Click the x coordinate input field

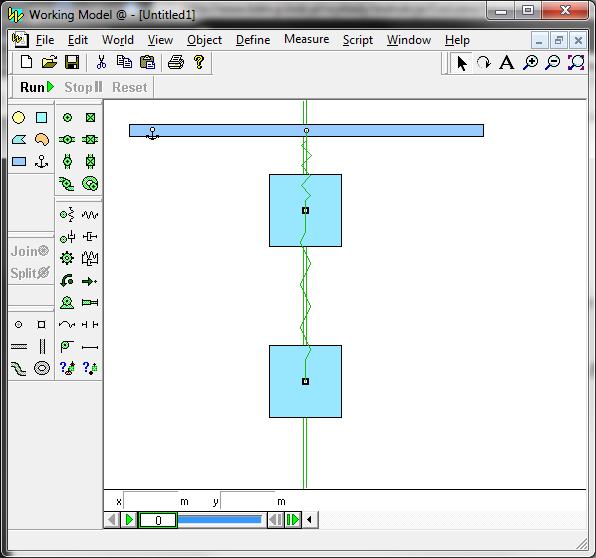(150, 501)
